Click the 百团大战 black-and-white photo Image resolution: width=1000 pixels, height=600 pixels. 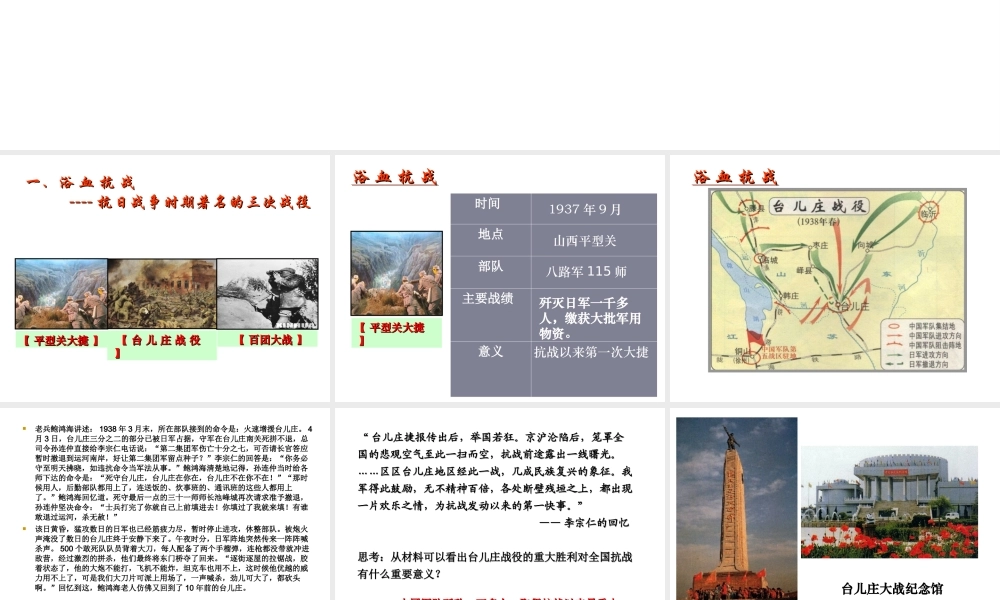267,294
